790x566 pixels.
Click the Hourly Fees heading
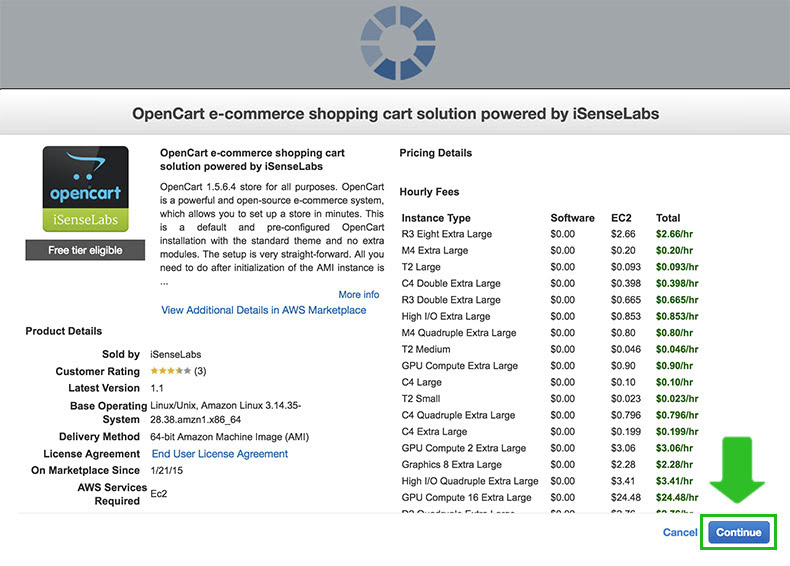(429, 192)
